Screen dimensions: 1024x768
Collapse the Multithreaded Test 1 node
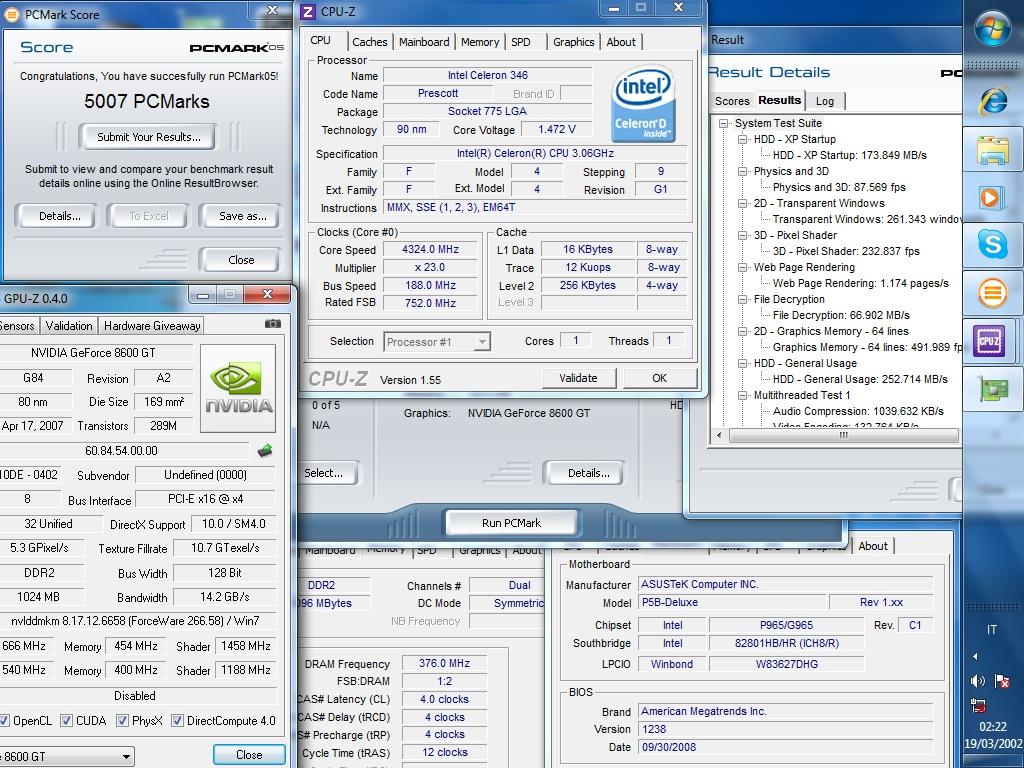743,395
